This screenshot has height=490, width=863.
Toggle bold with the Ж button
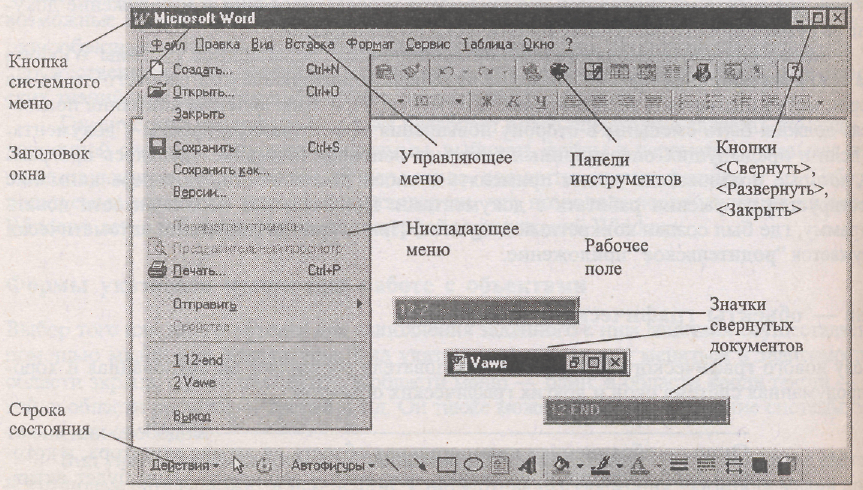(x=487, y=102)
